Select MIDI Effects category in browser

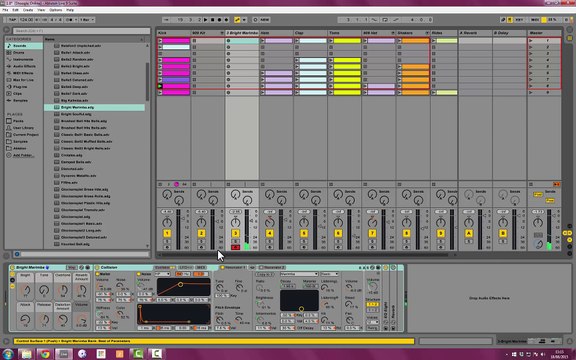[x=24, y=73]
